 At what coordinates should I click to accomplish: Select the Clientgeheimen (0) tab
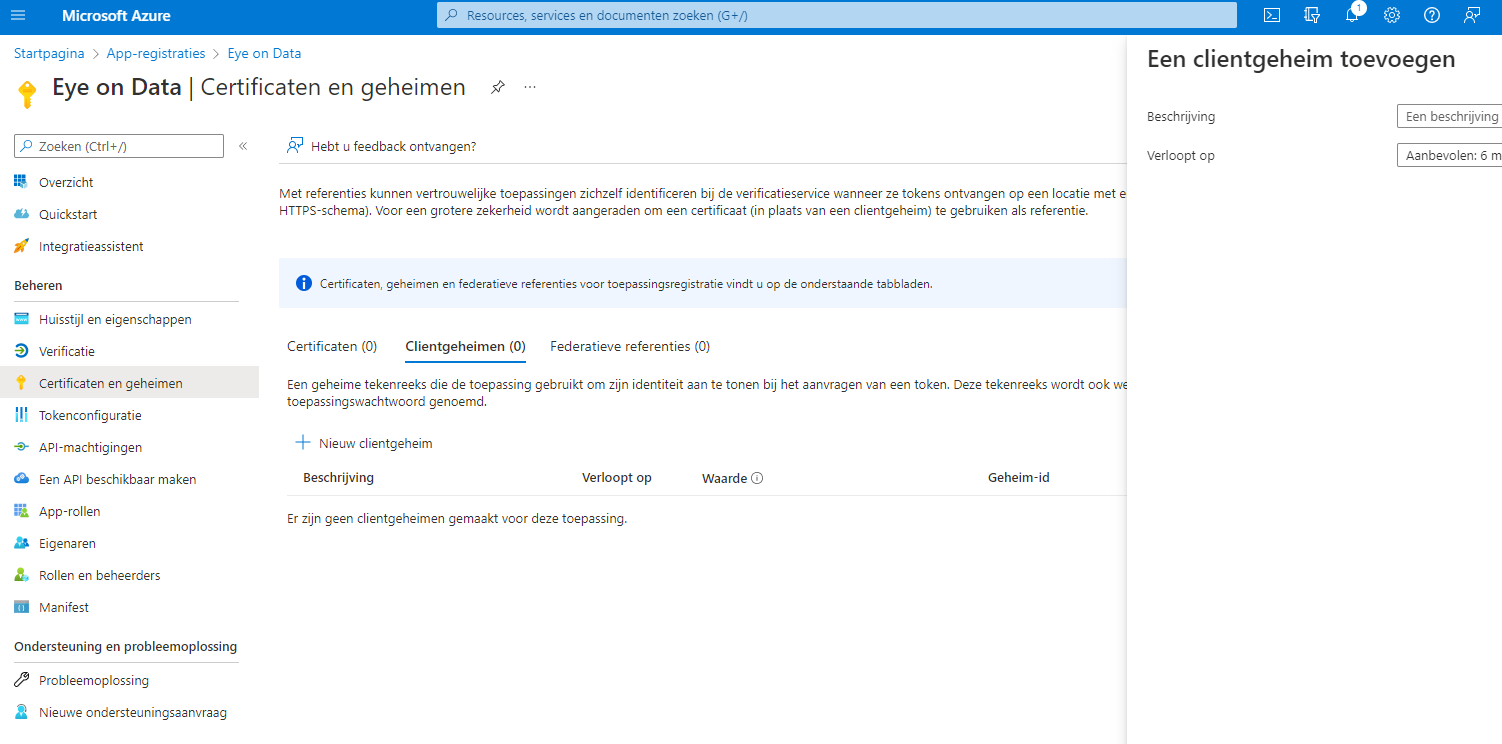pyautogui.click(x=465, y=346)
